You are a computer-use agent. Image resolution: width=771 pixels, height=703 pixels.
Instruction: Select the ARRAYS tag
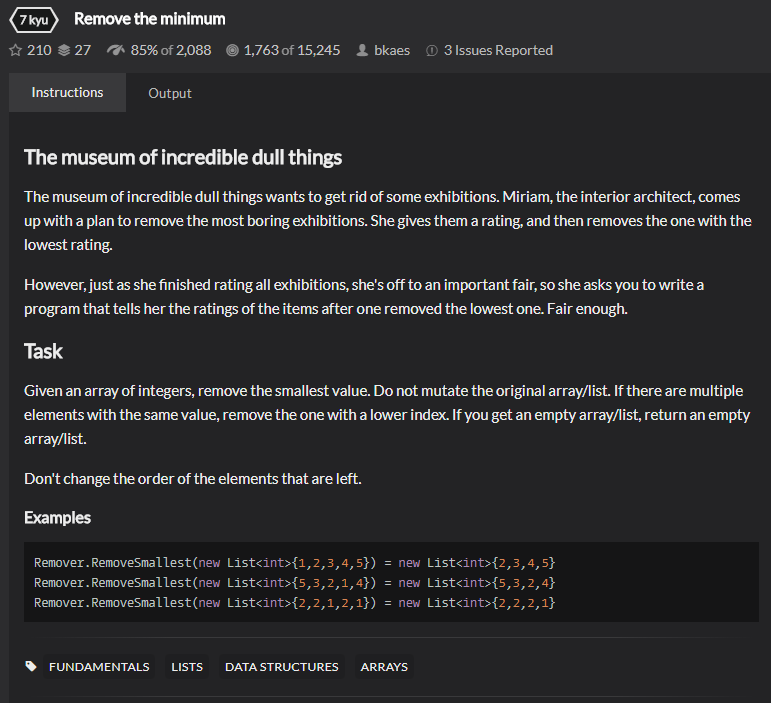point(384,667)
